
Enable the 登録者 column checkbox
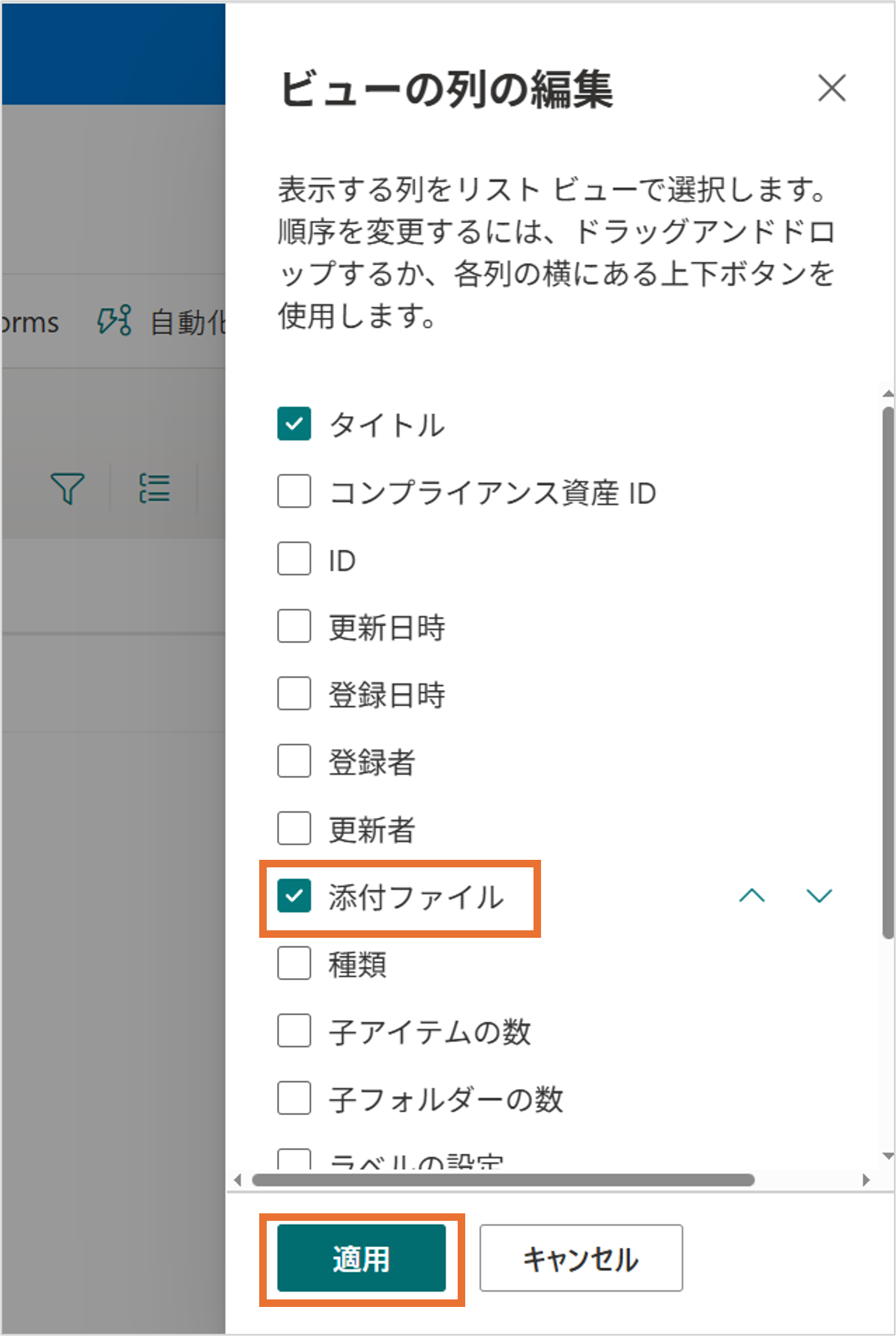[x=294, y=761]
